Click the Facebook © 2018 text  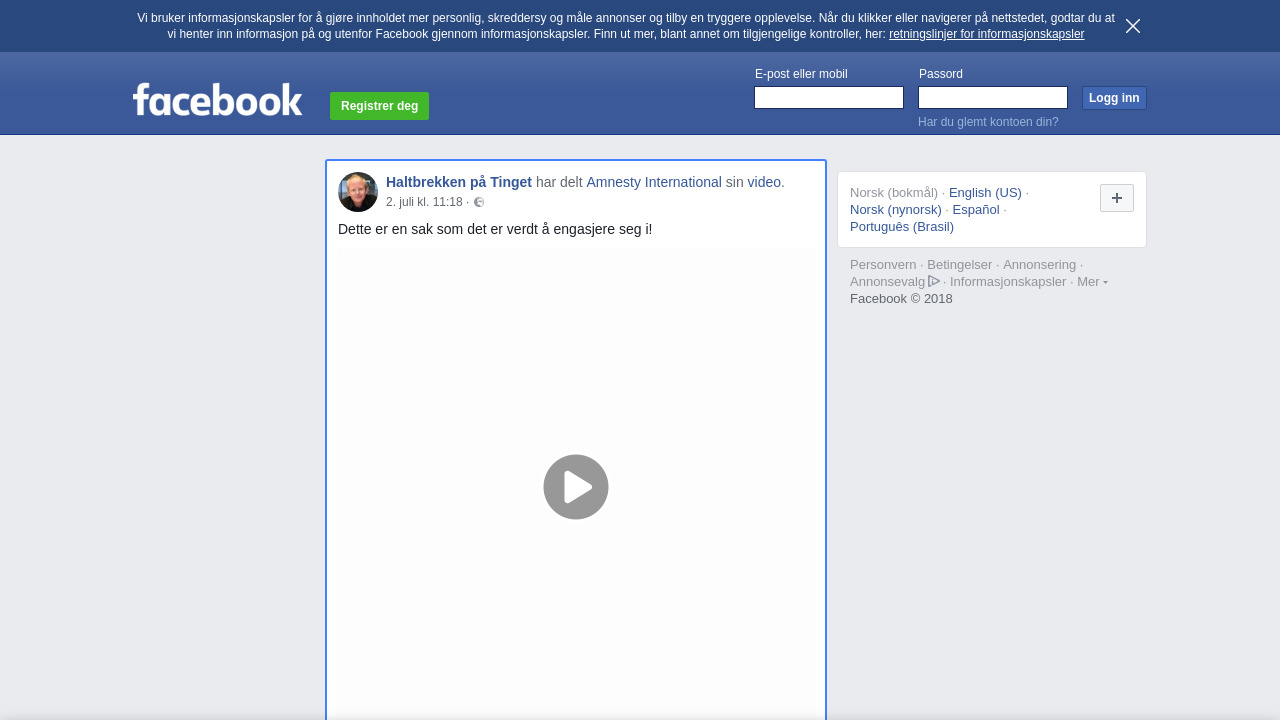pos(901,298)
